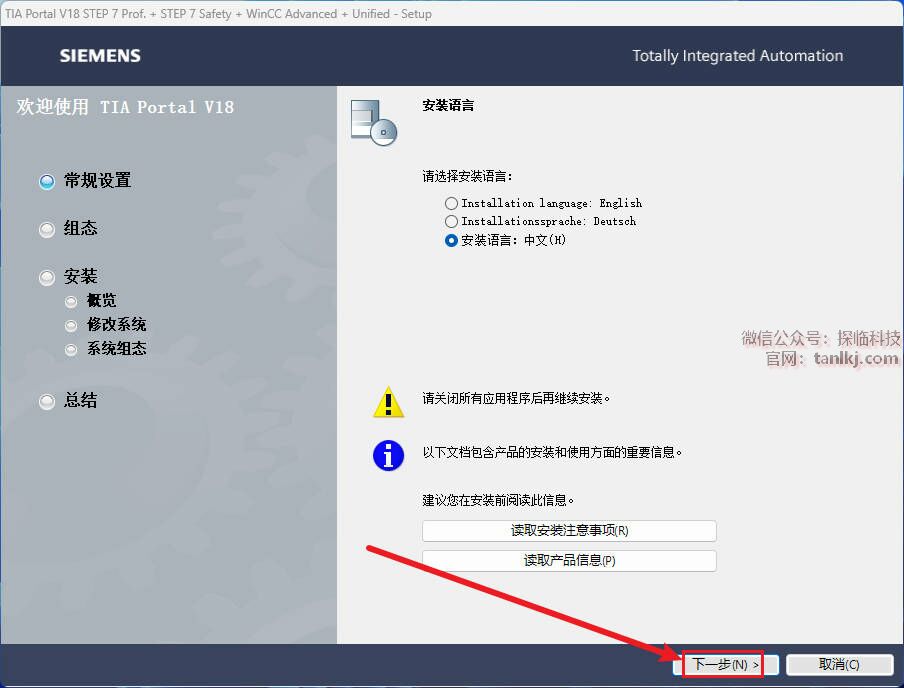Select the 安装 step bullet

[x=47, y=277]
